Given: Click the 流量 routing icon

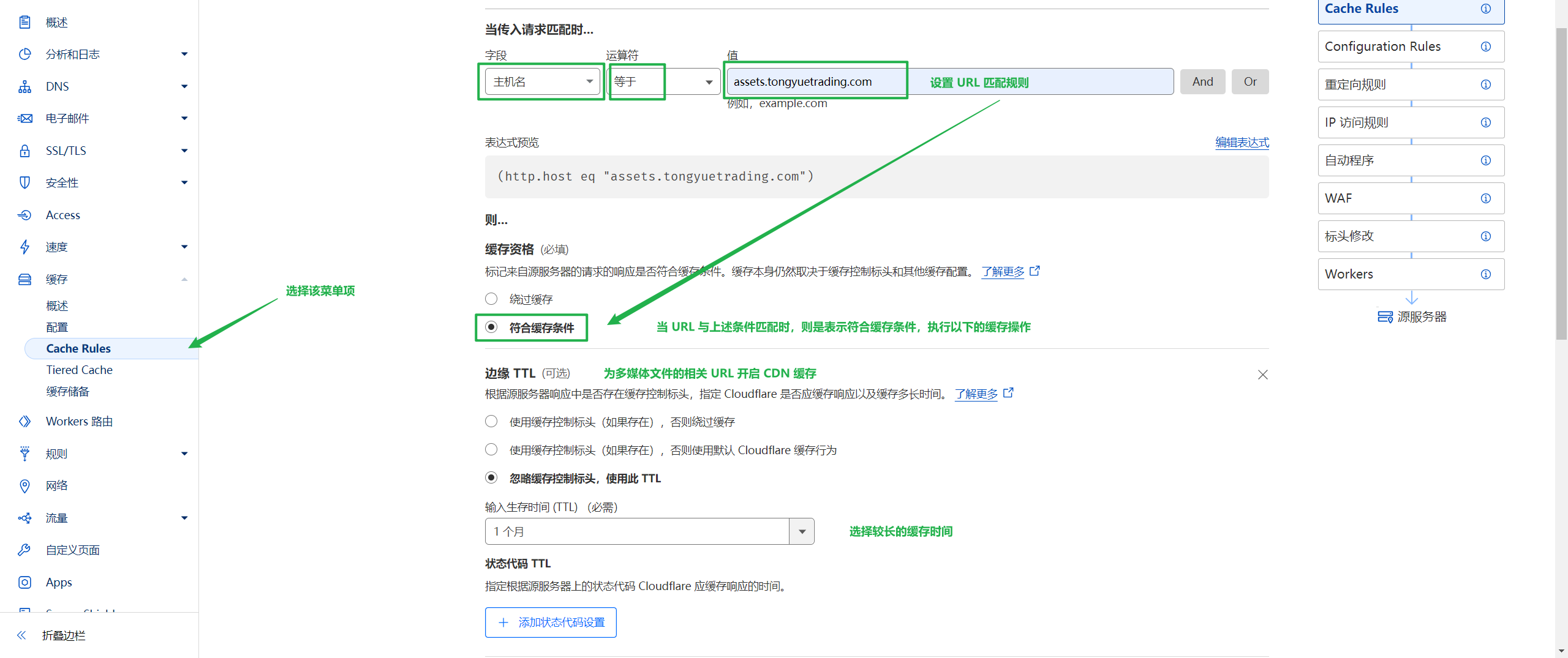Looking at the screenshot, I should [x=24, y=518].
